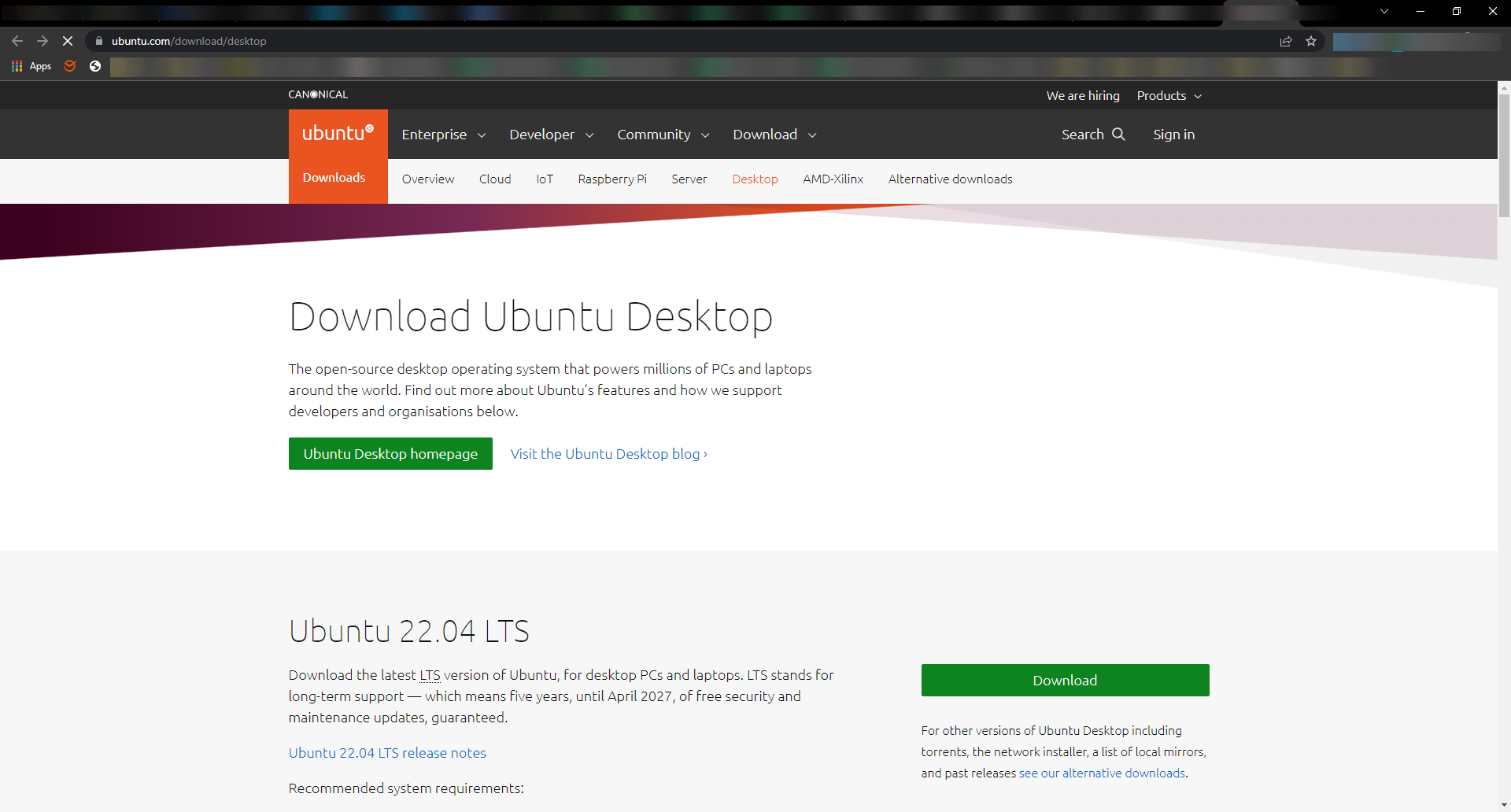Click Sign in

point(1174,135)
